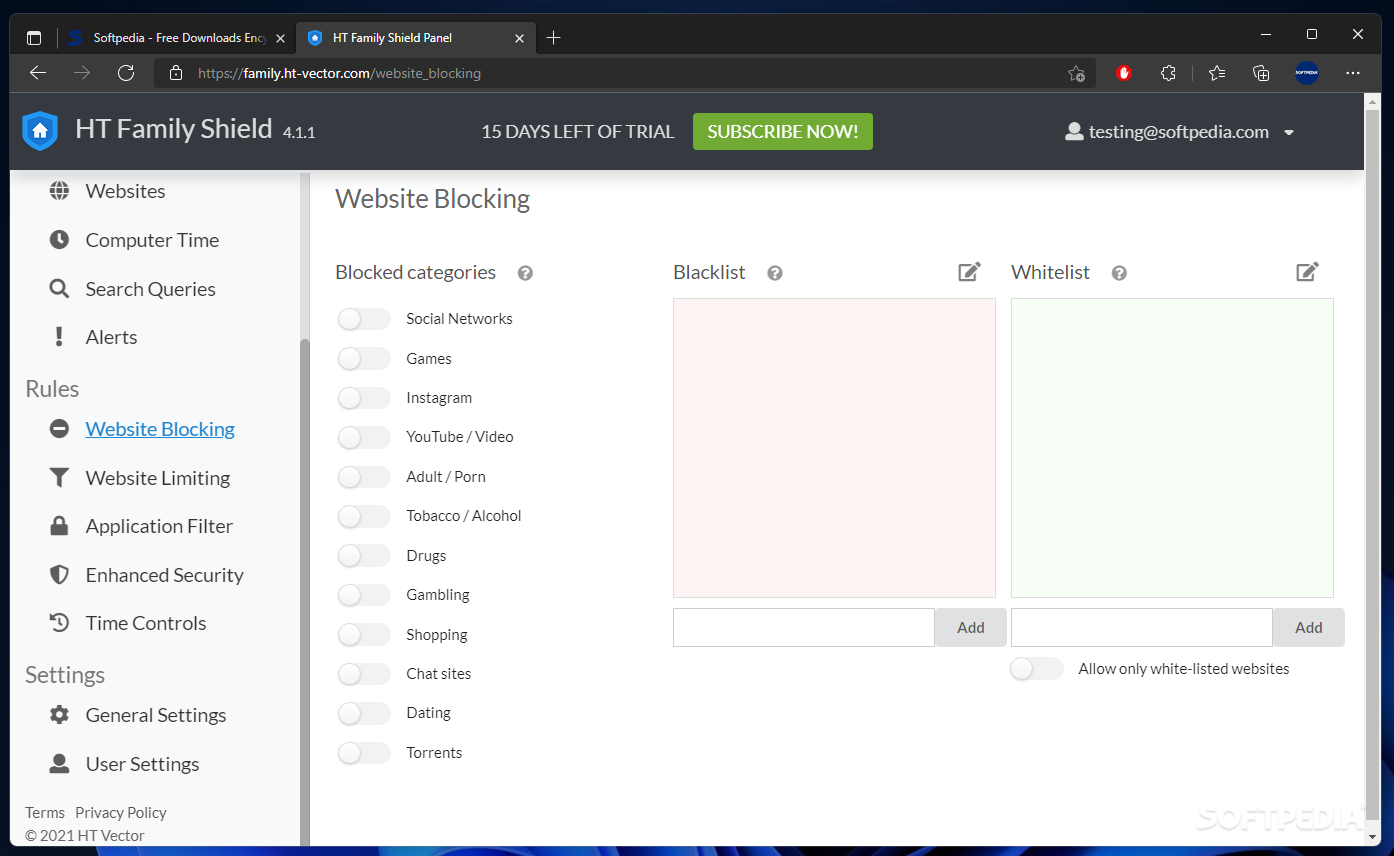
Task: Enable Dating category blocking
Action: pyautogui.click(x=364, y=713)
